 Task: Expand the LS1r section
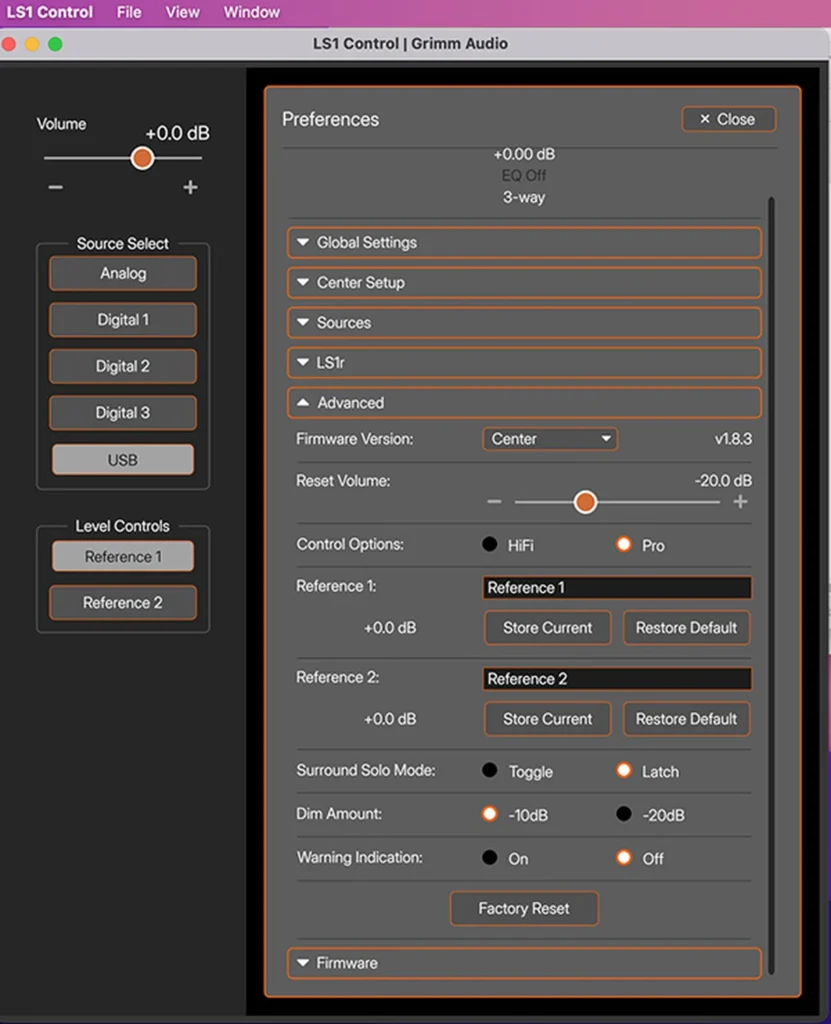coord(524,362)
